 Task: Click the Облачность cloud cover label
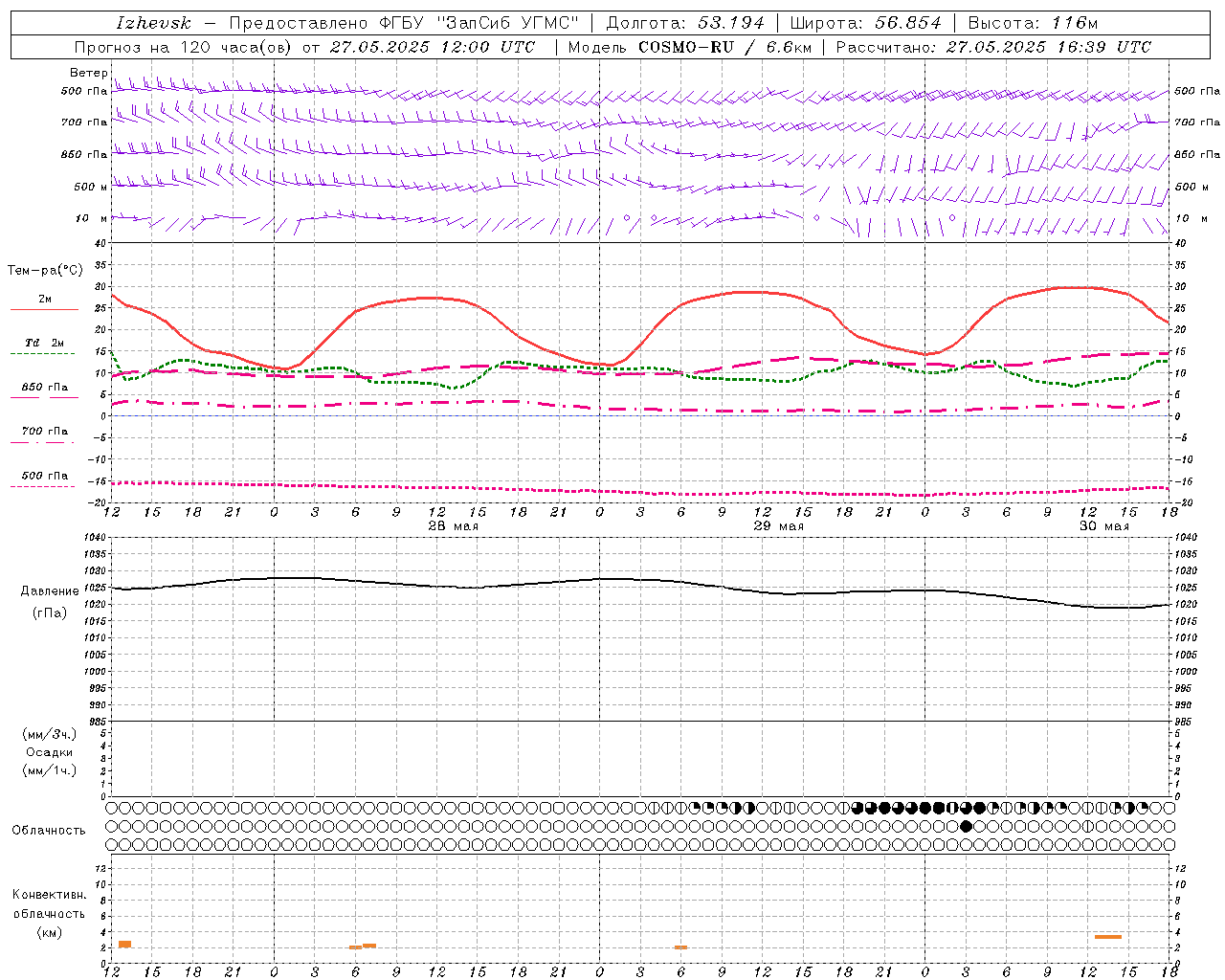click(48, 830)
